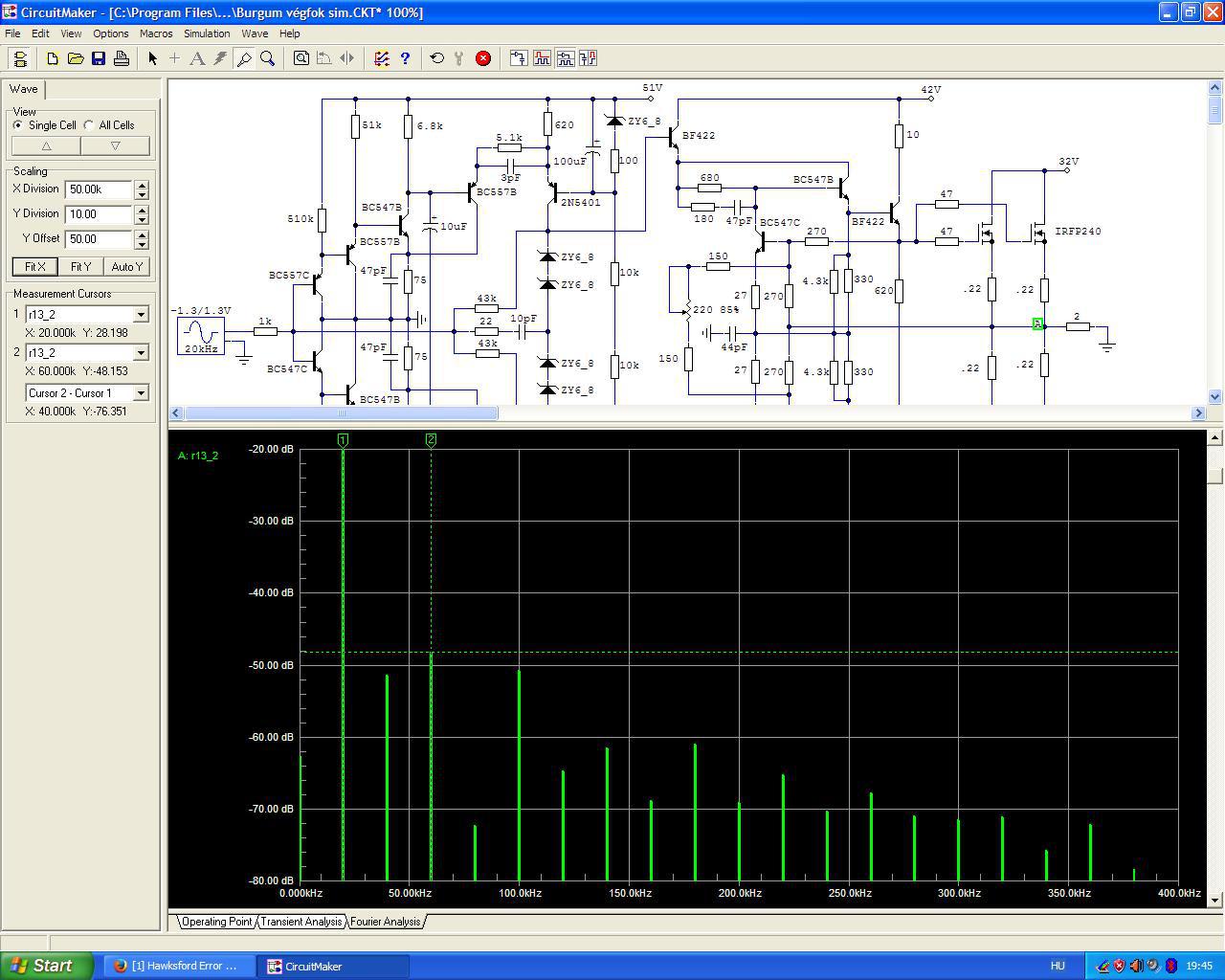
Task: Click the X Division value field
Action: click(x=100, y=189)
